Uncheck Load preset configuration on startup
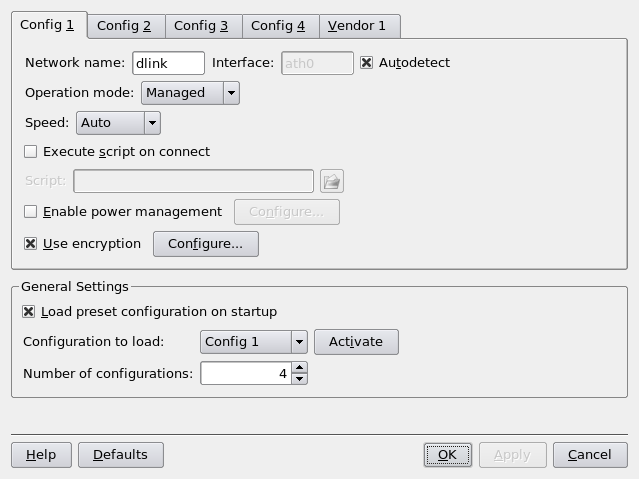Viewport: 639px width, 479px height. (x=29, y=312)
